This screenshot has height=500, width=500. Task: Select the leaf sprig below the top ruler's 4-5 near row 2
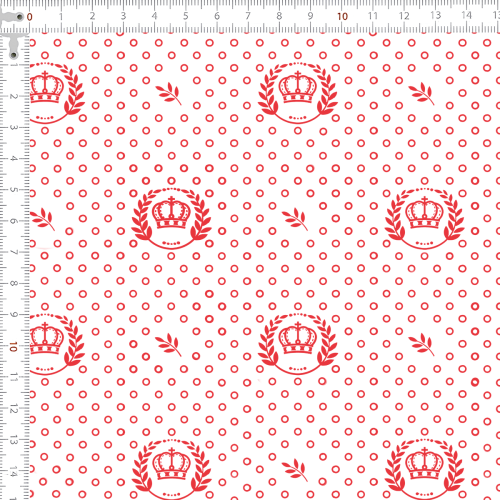(x=169, y=94)
